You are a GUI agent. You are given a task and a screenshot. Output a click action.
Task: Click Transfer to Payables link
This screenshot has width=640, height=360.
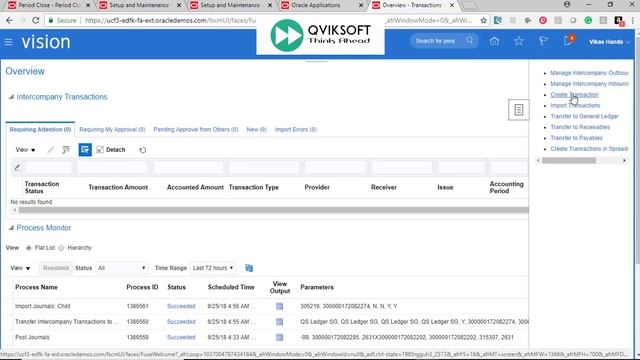(x=576, y=138)
